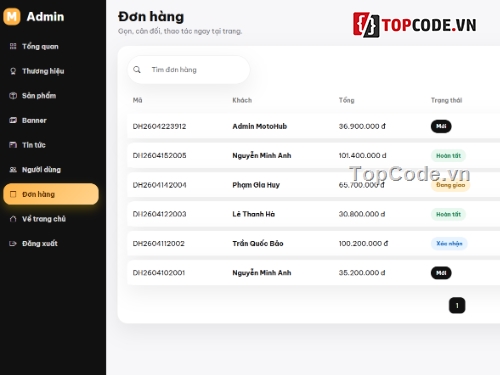Click Hoàn tất status of order DH2604152005
500x375 pixels.
click(x=448, y=156)
